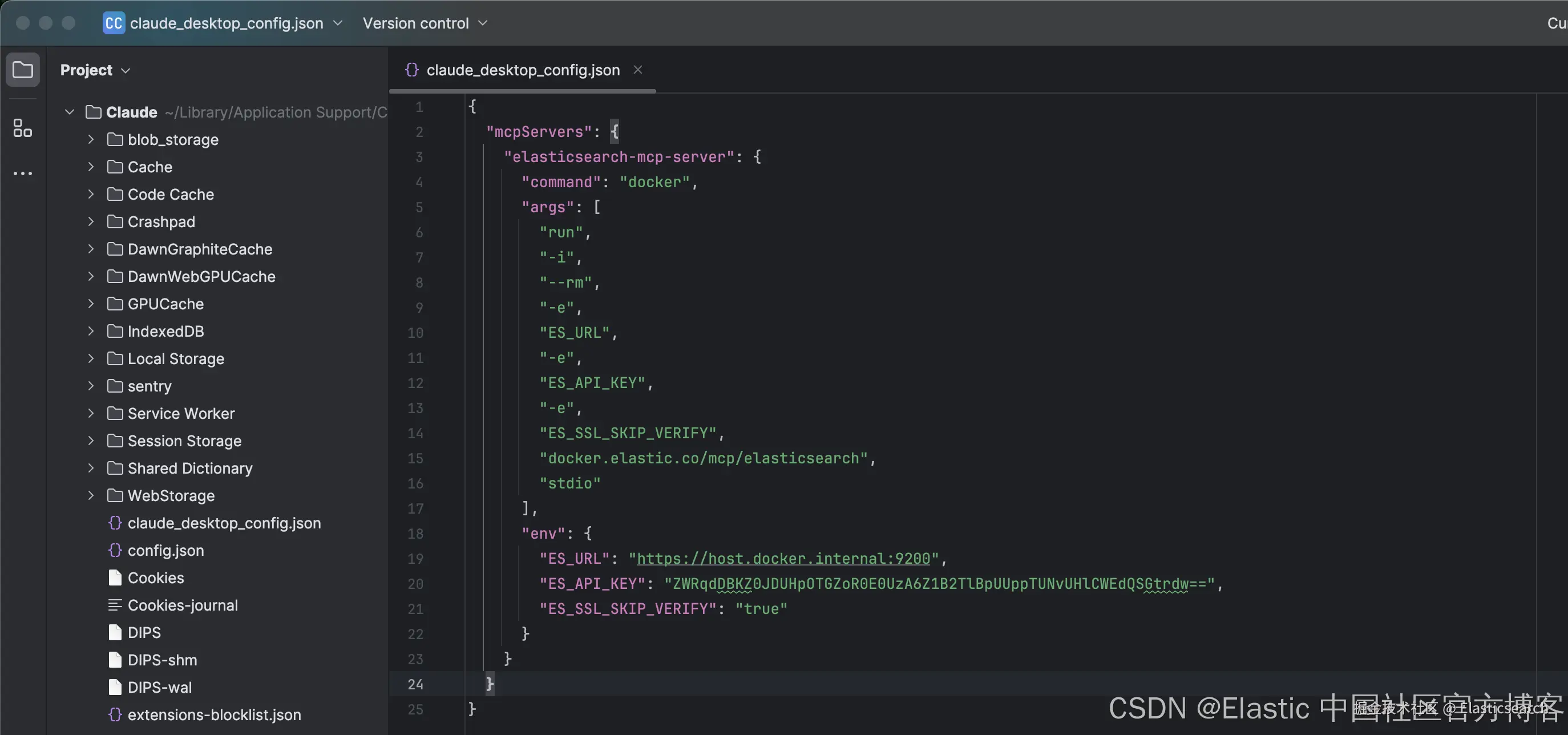This screenshot has width=1568, height=735.
Task: Open claude_desktop_config.json in project tree
Action: tap(224, 523)
